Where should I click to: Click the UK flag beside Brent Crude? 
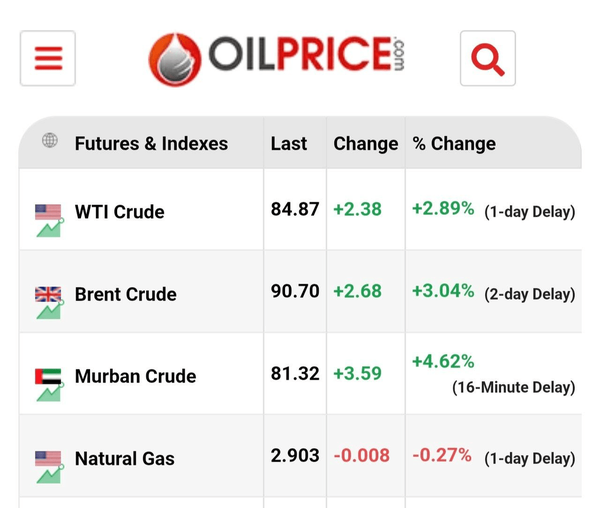[48, 294]
